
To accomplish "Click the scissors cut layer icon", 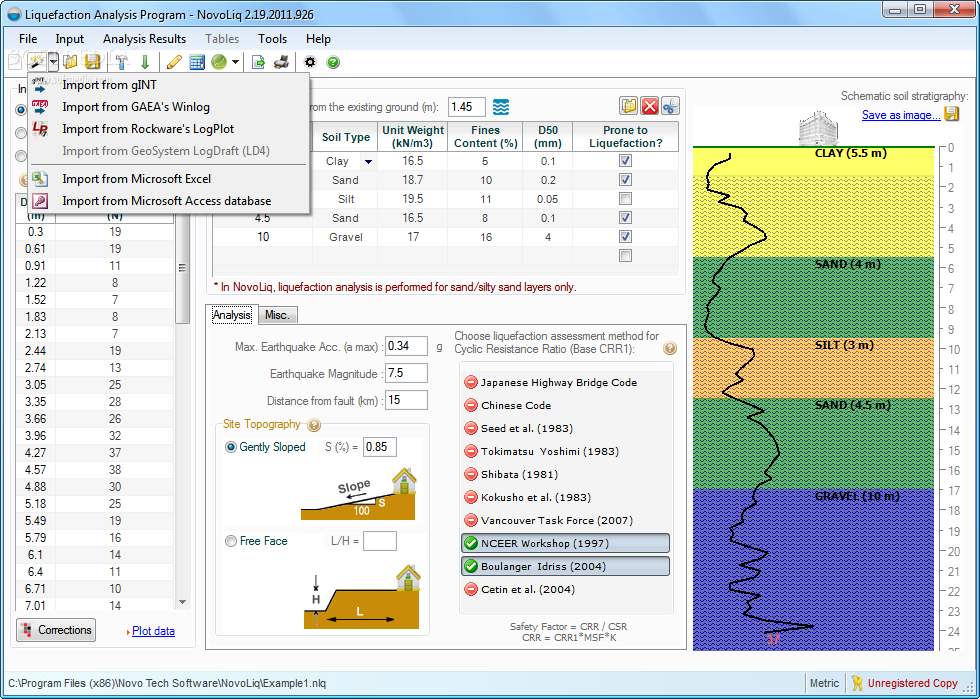I will [670, 106].
